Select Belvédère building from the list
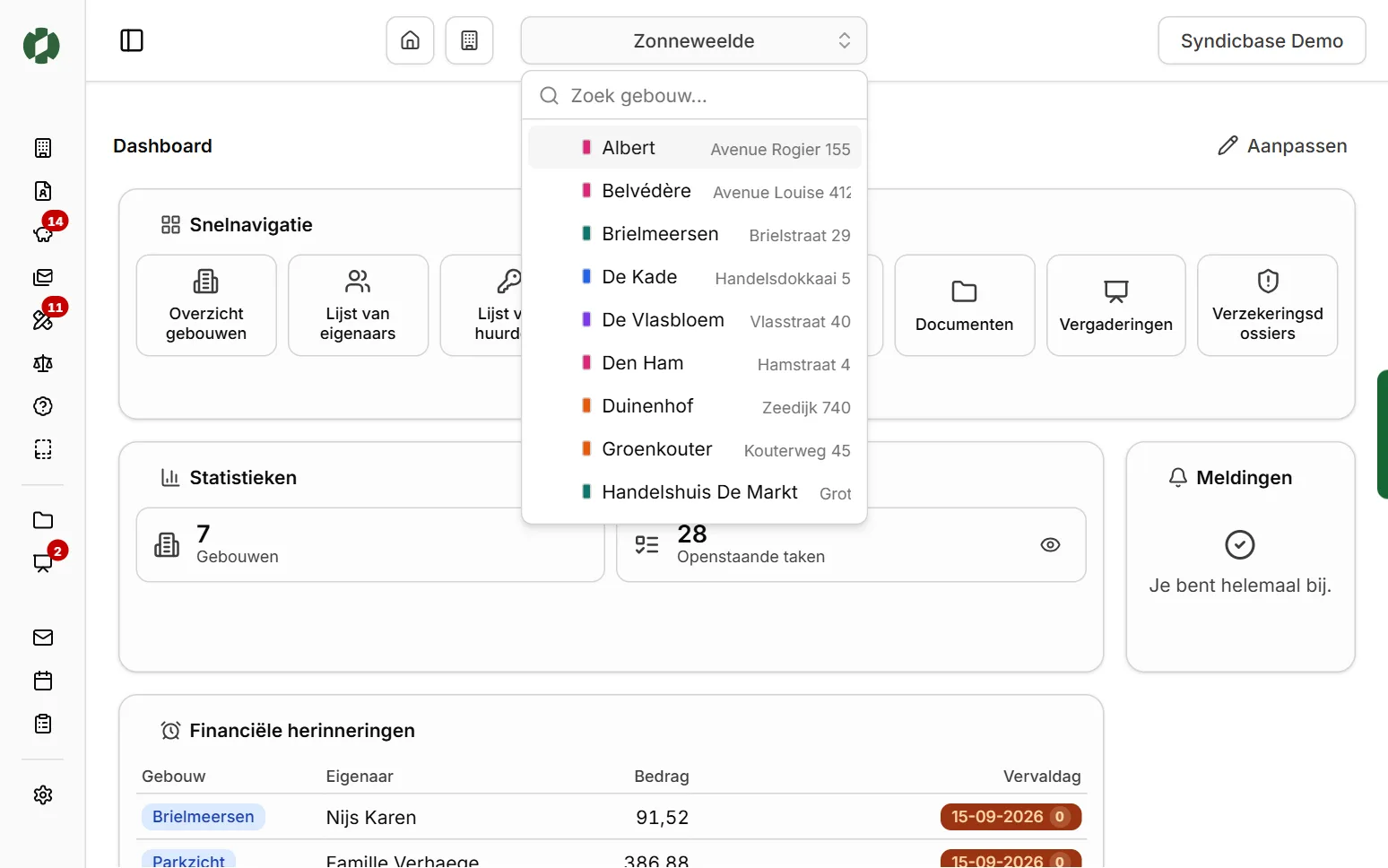Screen dimensions: 1388x868 (x=695, y=191)
